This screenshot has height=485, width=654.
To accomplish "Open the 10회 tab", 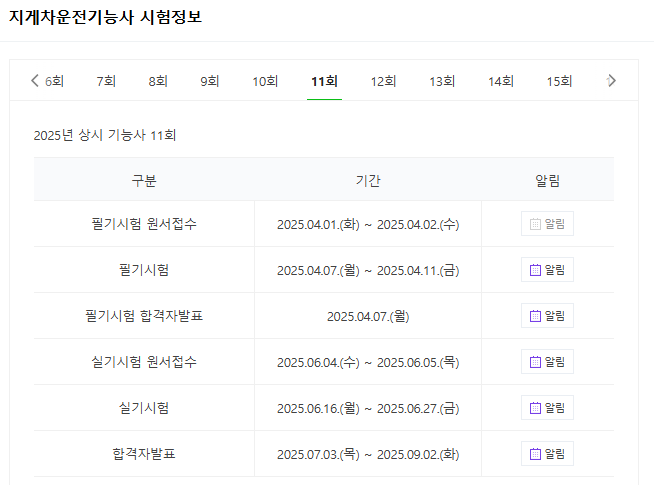I will click(265, 81).
